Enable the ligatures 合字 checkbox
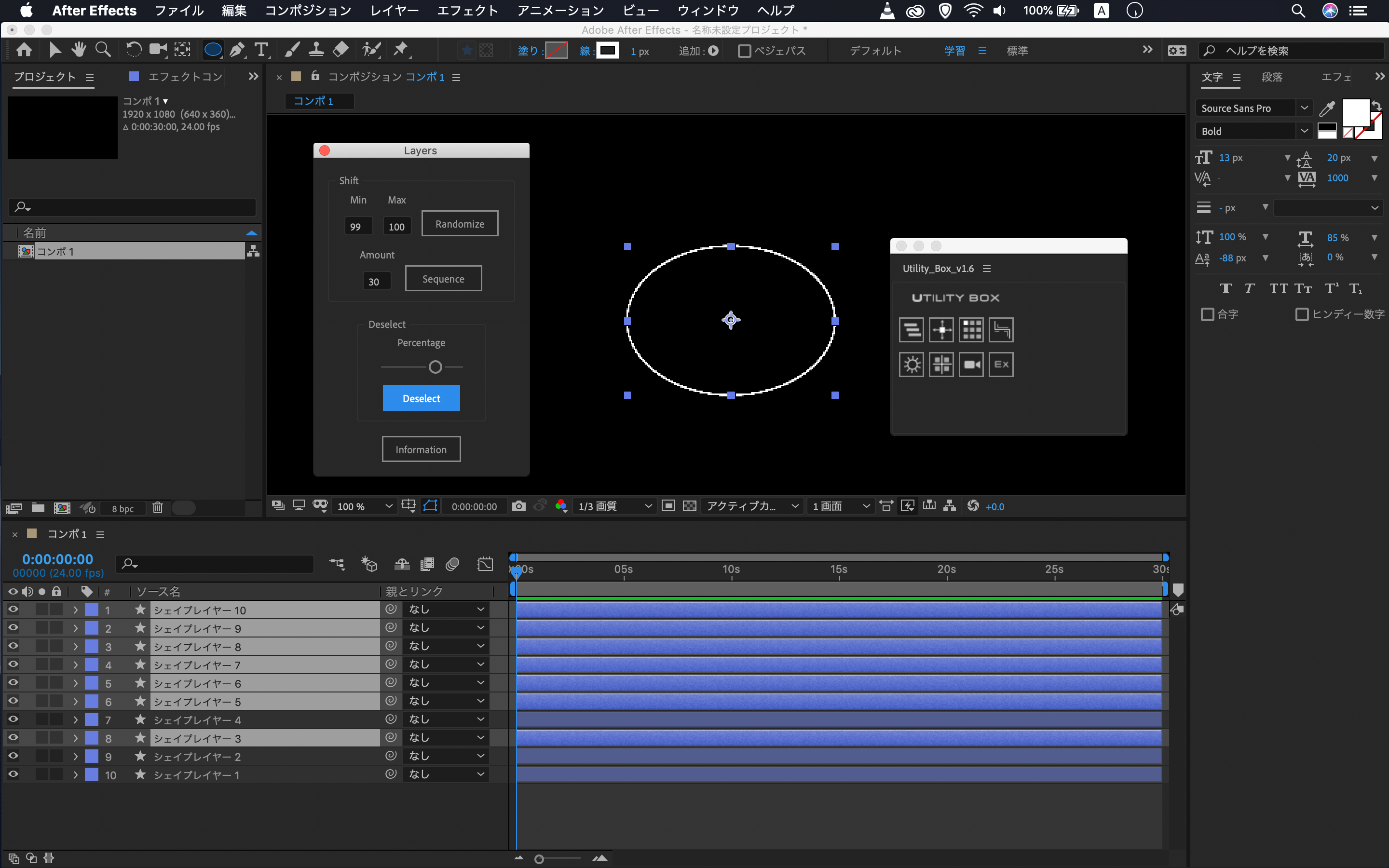The image size is (1389, 868). (1207, 314)
